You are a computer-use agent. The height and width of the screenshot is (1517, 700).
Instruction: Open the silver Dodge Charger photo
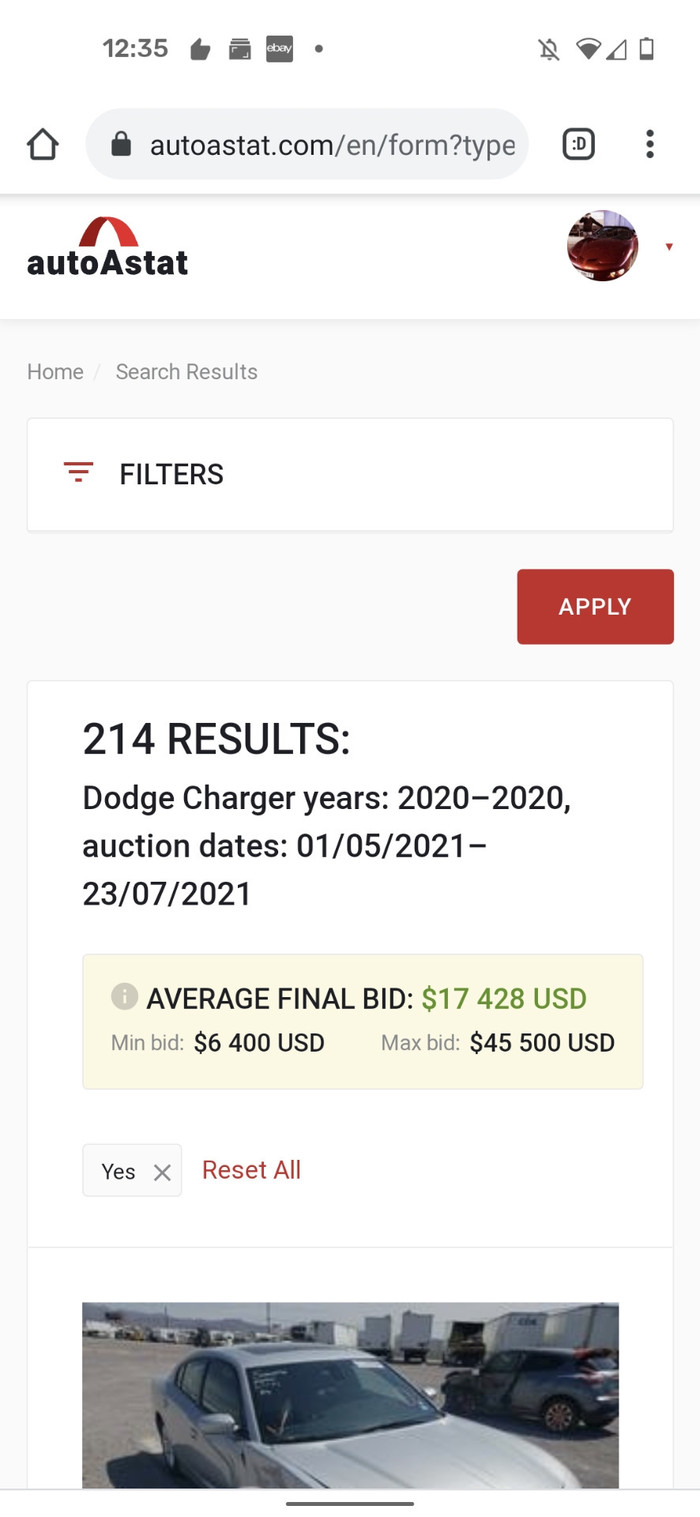click(x=350, y=1394)
